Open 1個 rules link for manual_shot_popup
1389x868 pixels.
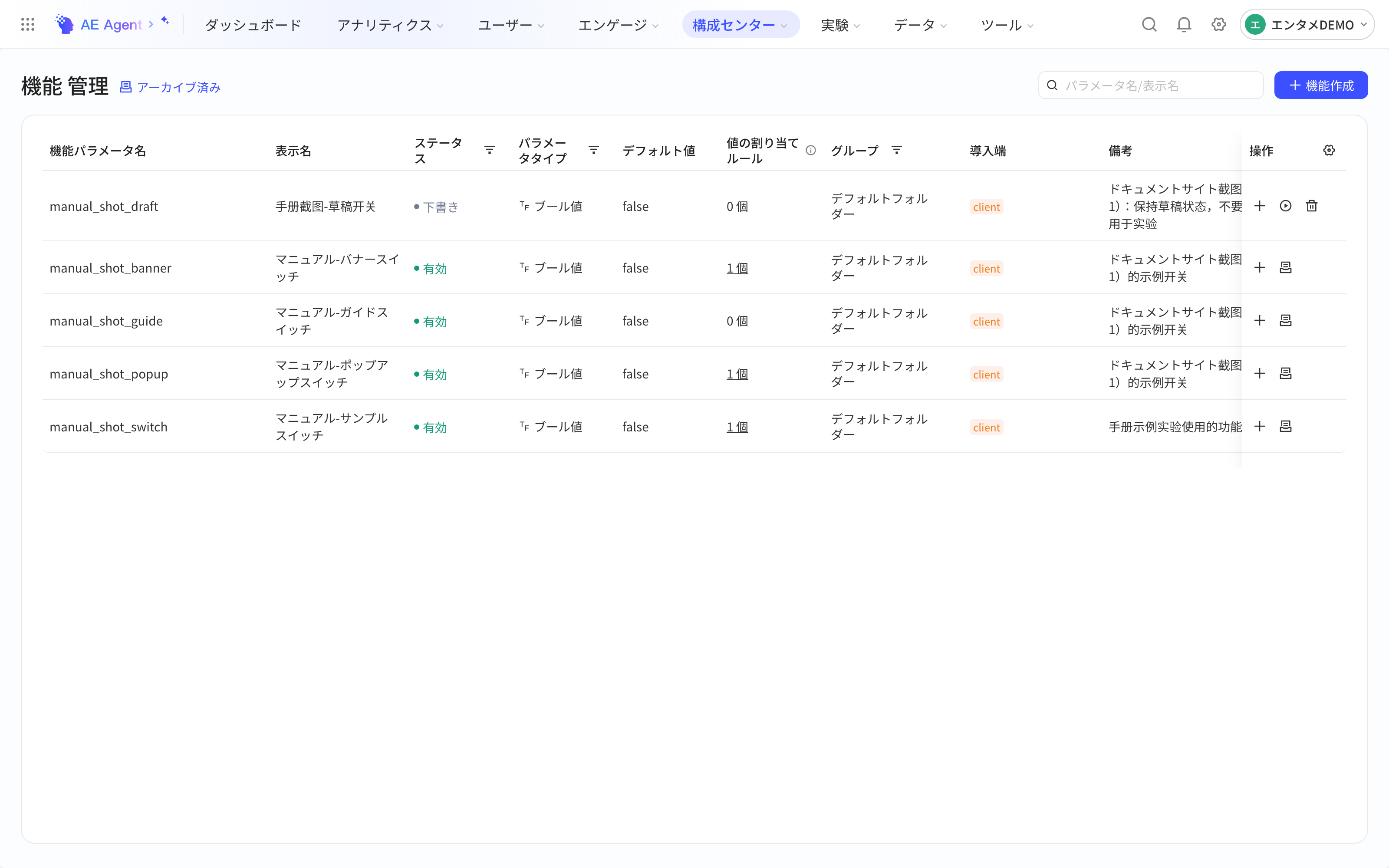(x=737, y=374)
